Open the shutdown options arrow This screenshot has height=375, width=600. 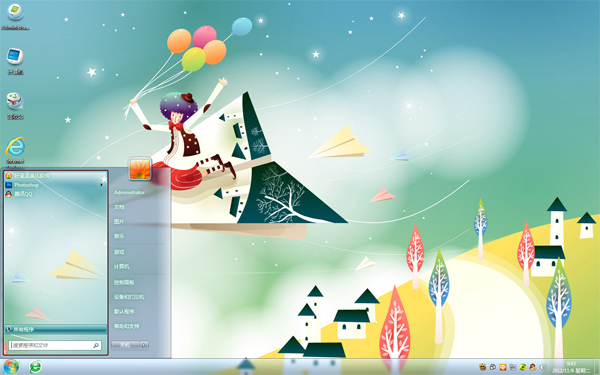144,345
